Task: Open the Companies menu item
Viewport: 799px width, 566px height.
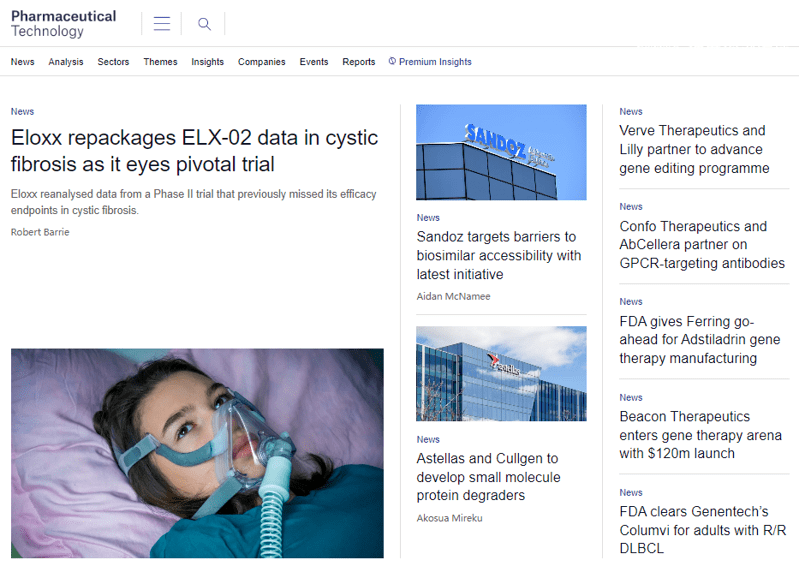Action: [x=261, y=62]
